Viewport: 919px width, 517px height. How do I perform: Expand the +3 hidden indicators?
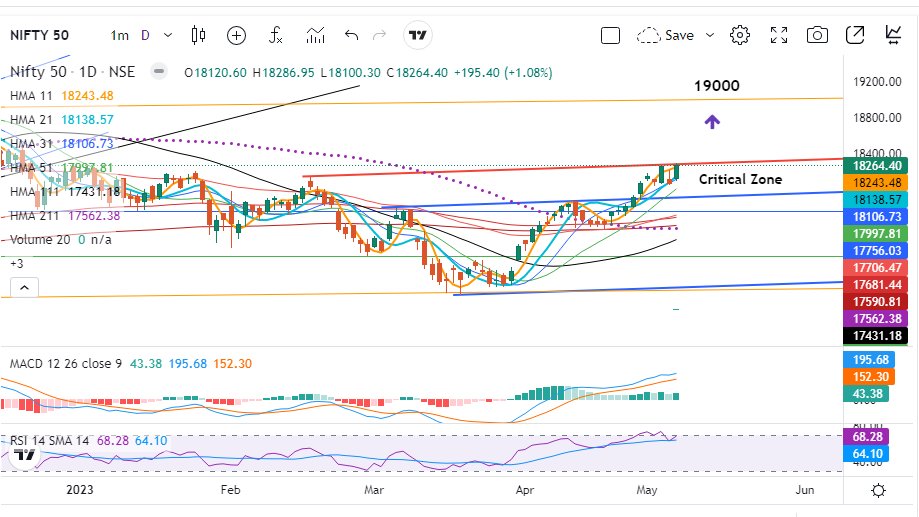[17, 264]
